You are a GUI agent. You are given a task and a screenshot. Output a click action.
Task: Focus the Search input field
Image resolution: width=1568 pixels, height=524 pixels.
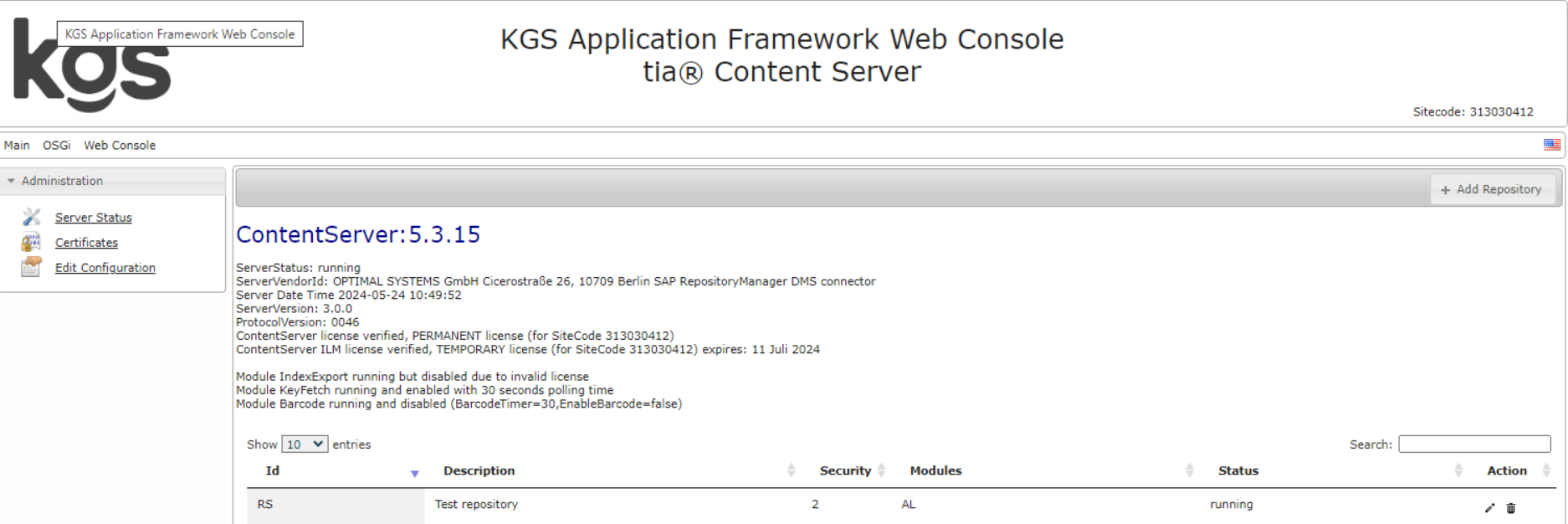click(x=1474, y=444)
